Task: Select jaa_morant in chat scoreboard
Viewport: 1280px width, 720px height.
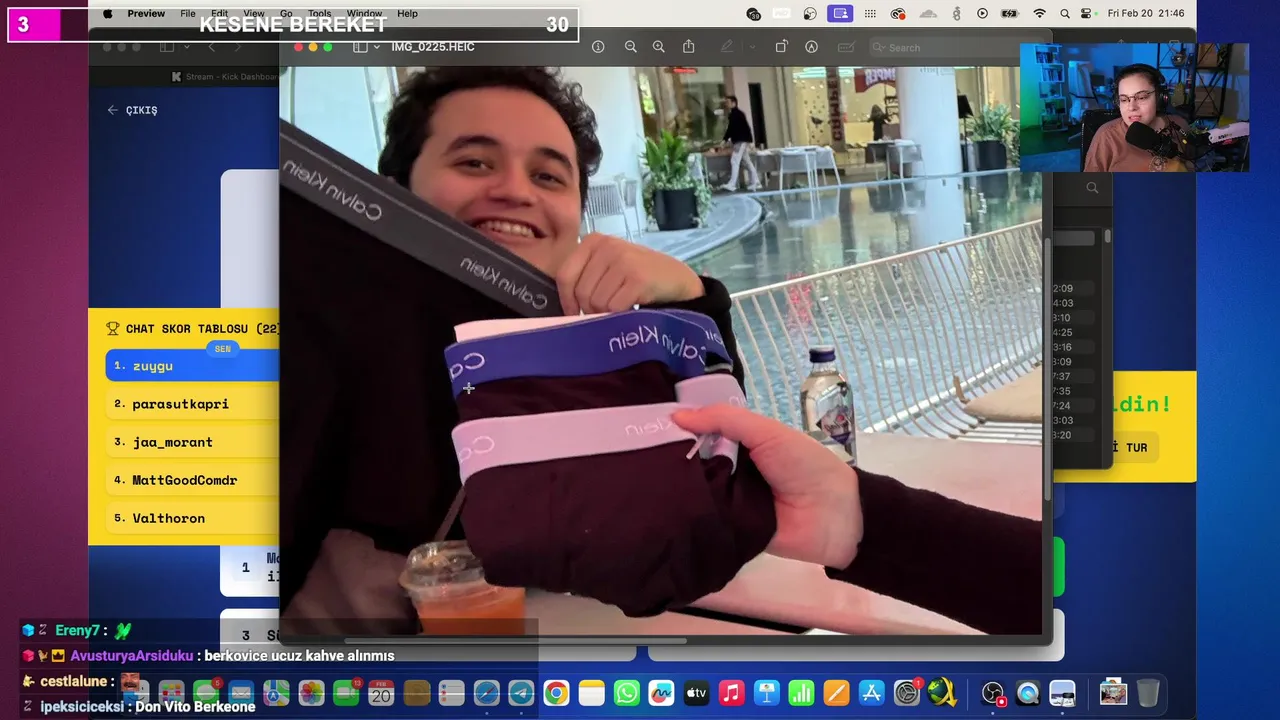Action: [x=192, y=442]
